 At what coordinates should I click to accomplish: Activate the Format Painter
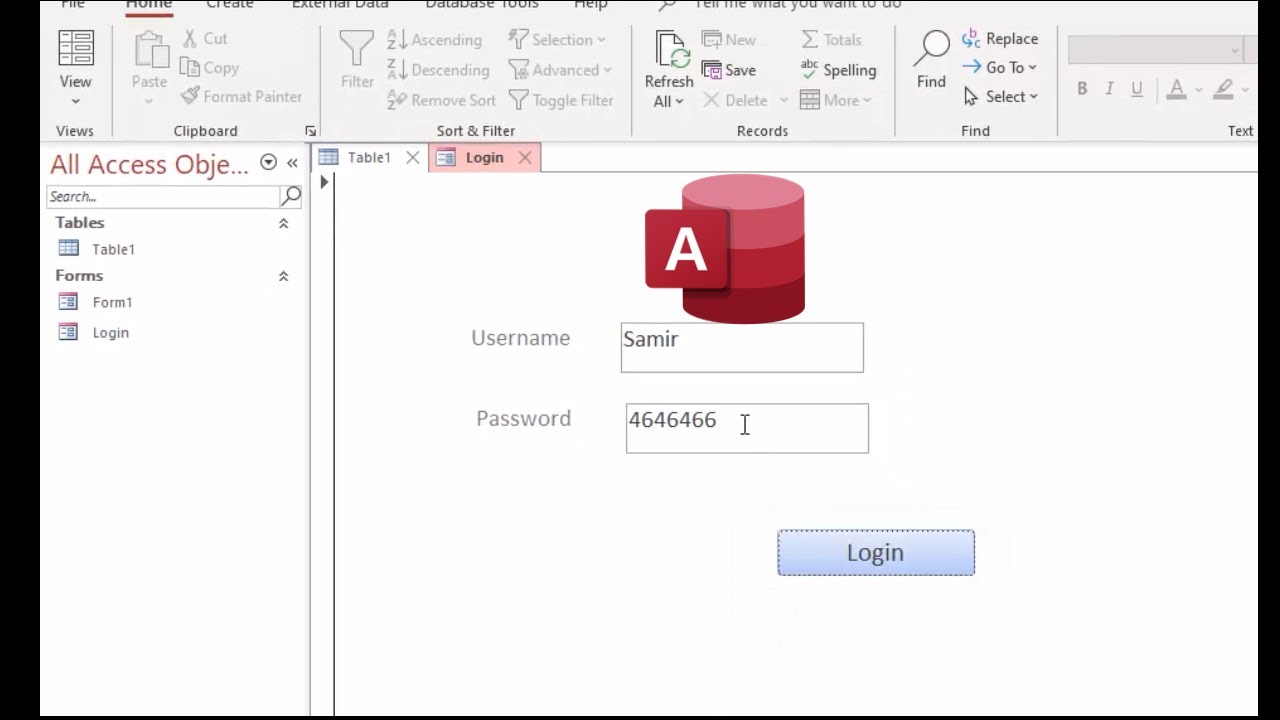(x=241, y=97)
